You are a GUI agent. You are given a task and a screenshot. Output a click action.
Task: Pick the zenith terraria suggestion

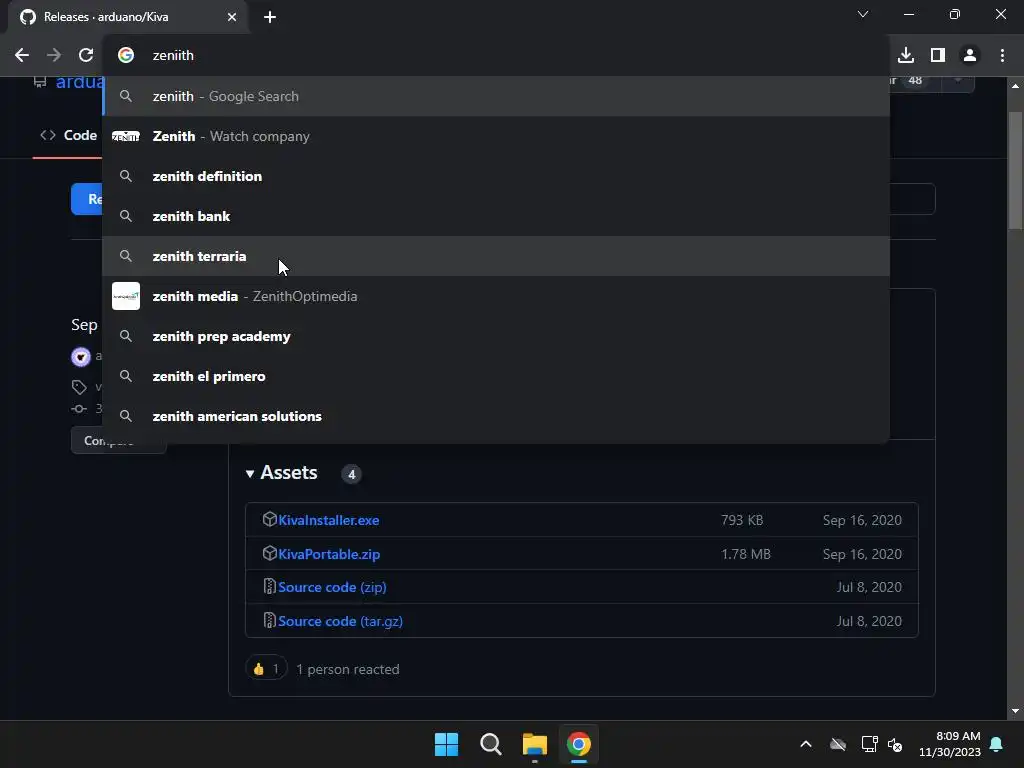click(496, 256)
